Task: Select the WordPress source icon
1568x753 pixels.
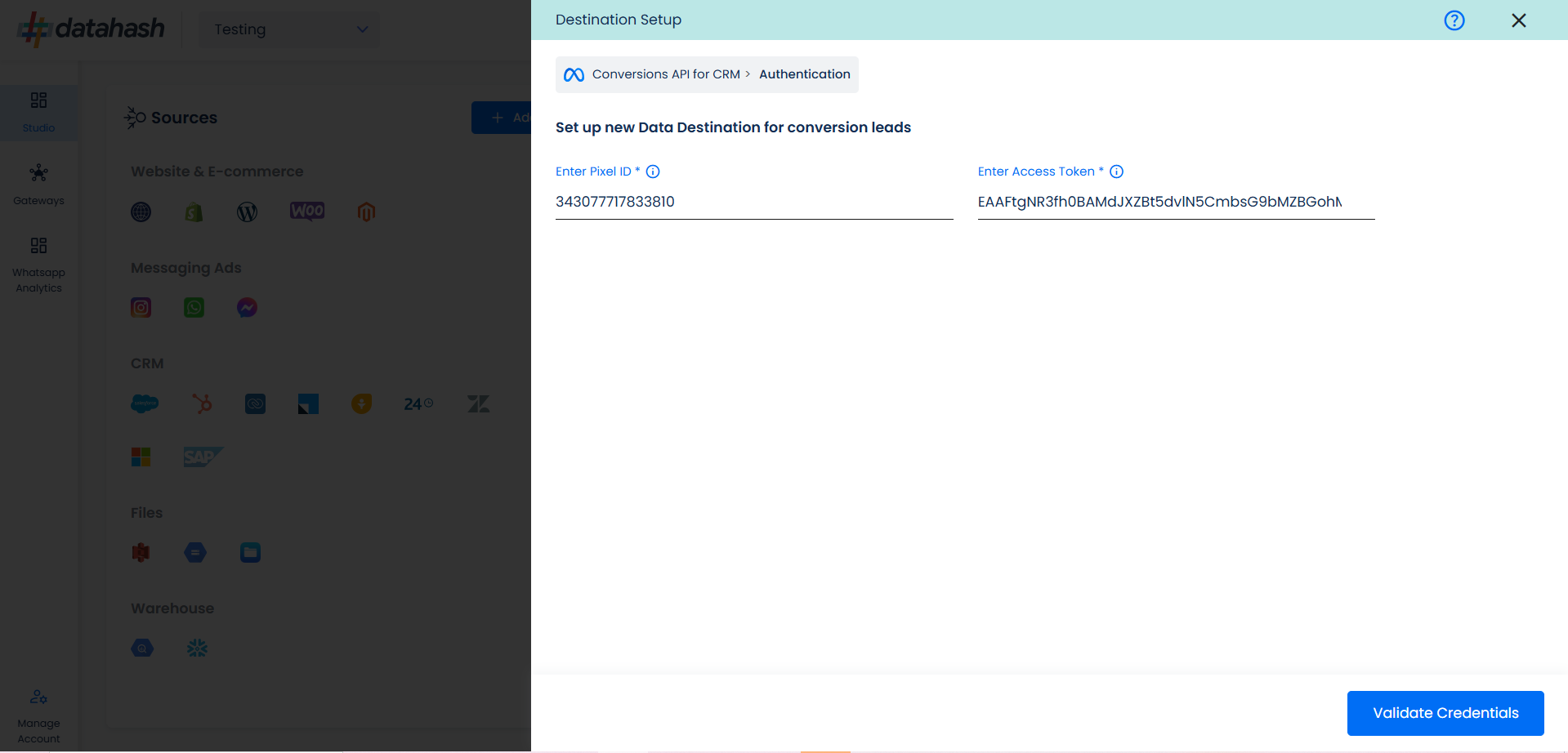Action: (247, 212)
